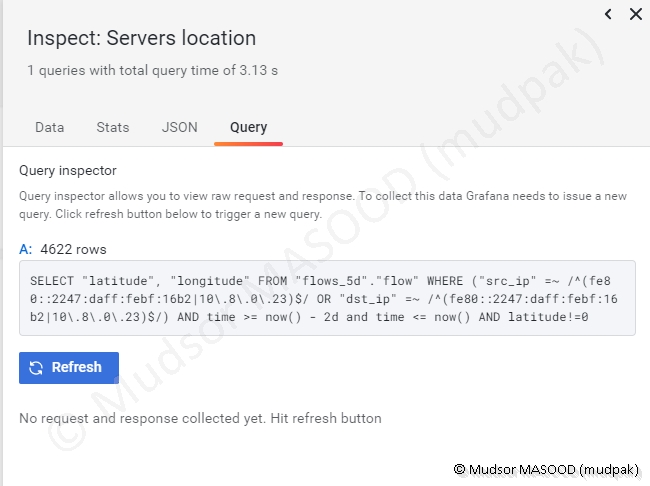
Task: Click the total query time subtitle
Action: coord(152,71)
